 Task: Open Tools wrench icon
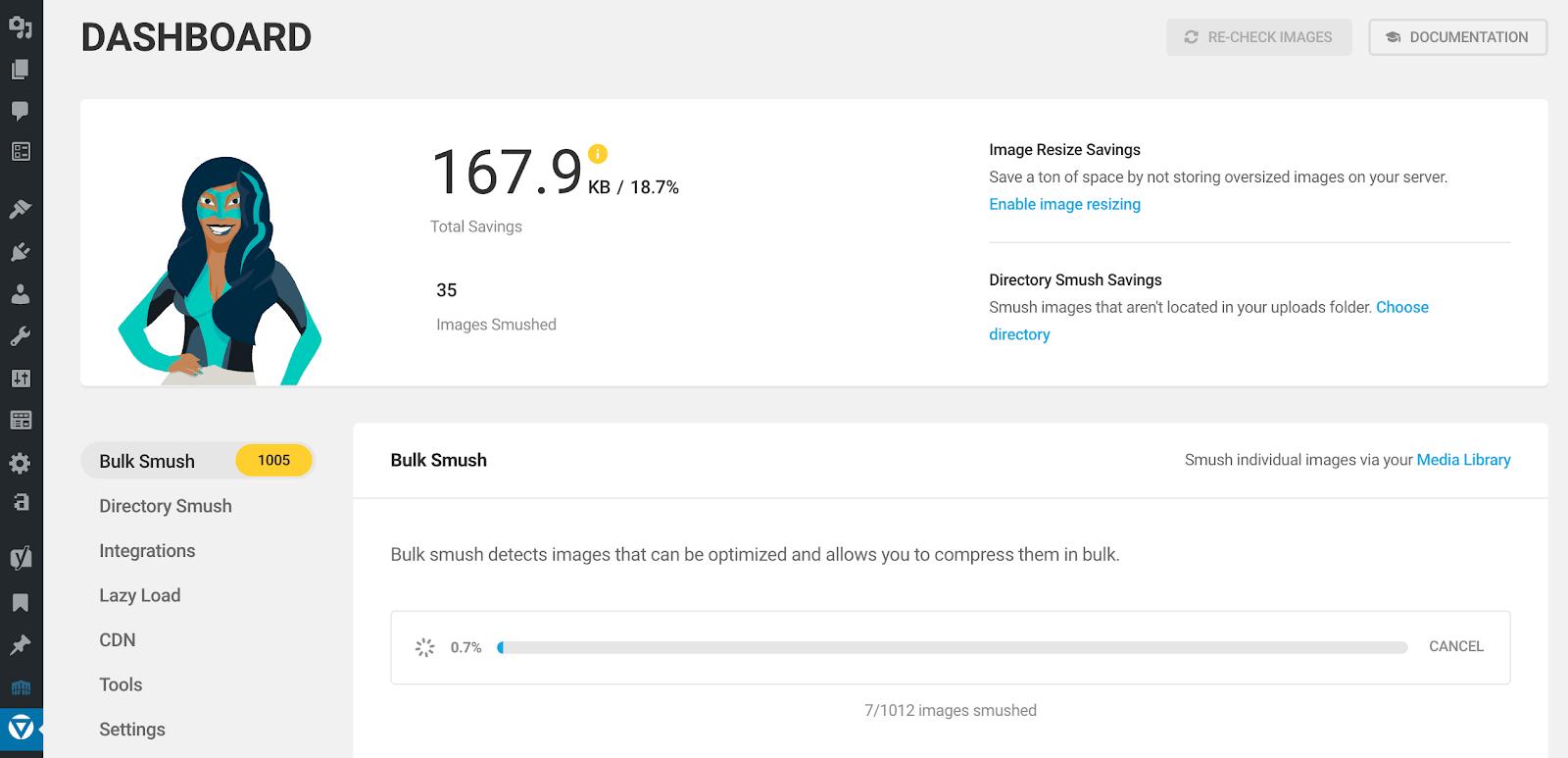tap(20, 336)
